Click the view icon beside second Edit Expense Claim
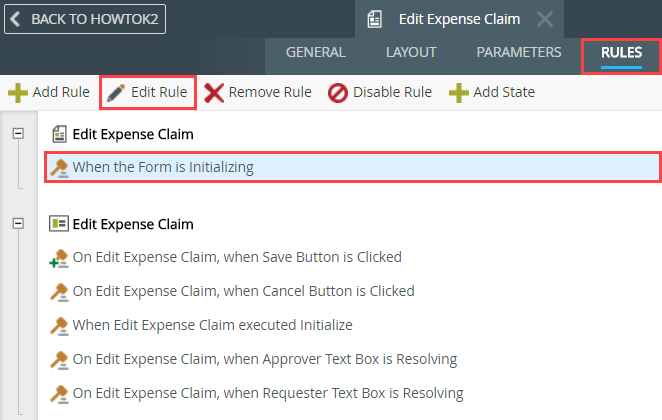This screenshot has height=420, width=662. [x=59, y=224]
